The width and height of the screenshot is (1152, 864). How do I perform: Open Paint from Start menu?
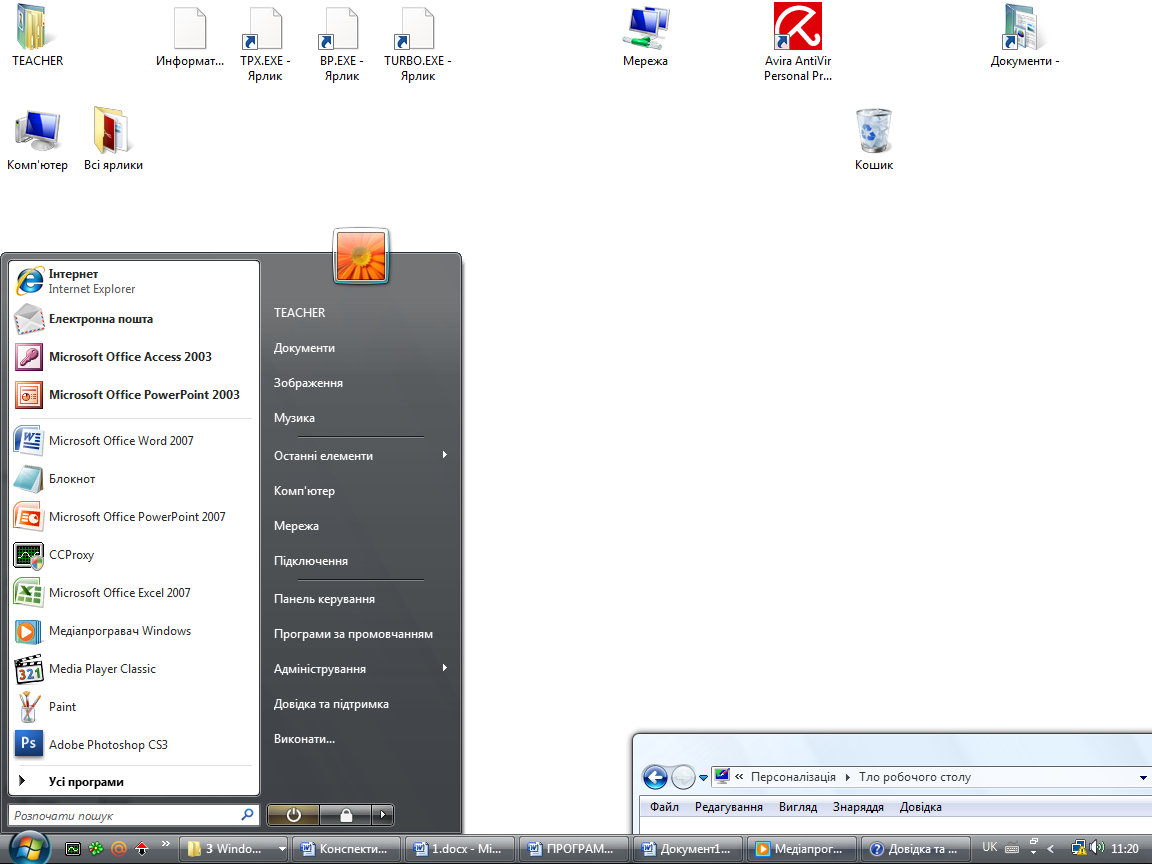click(134, 707)
